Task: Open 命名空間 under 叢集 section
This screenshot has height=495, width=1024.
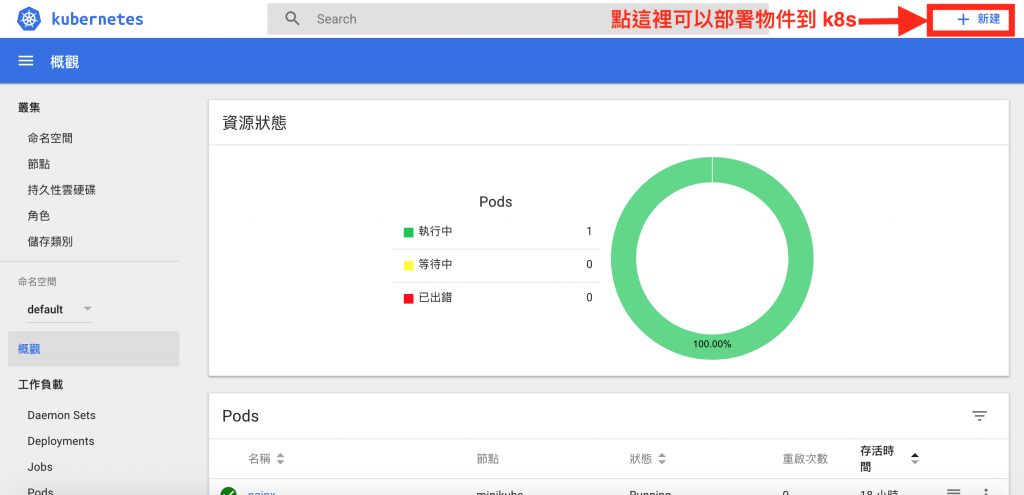Action: pos(50,138)
